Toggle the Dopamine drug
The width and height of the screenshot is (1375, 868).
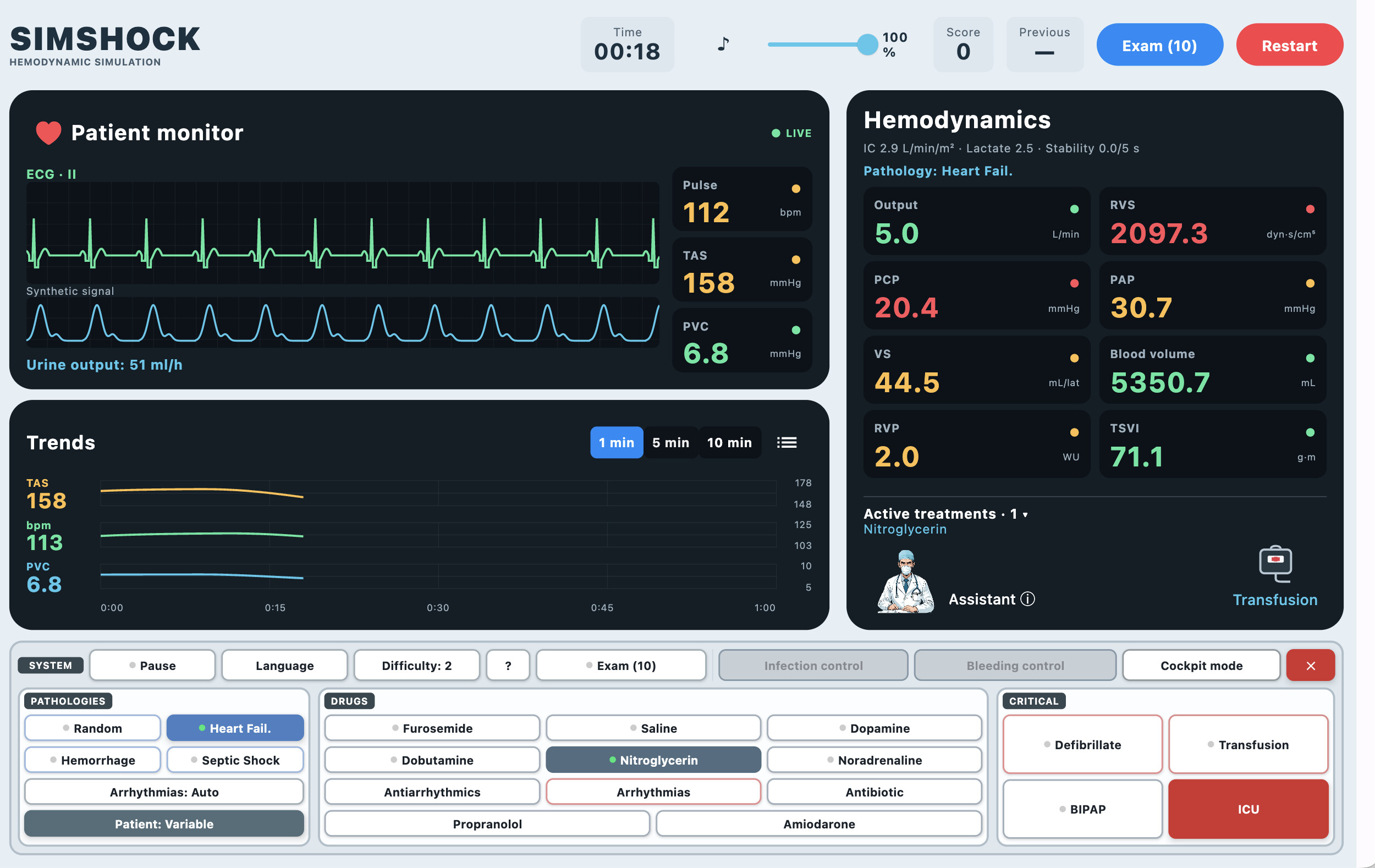tap(874, 728)
